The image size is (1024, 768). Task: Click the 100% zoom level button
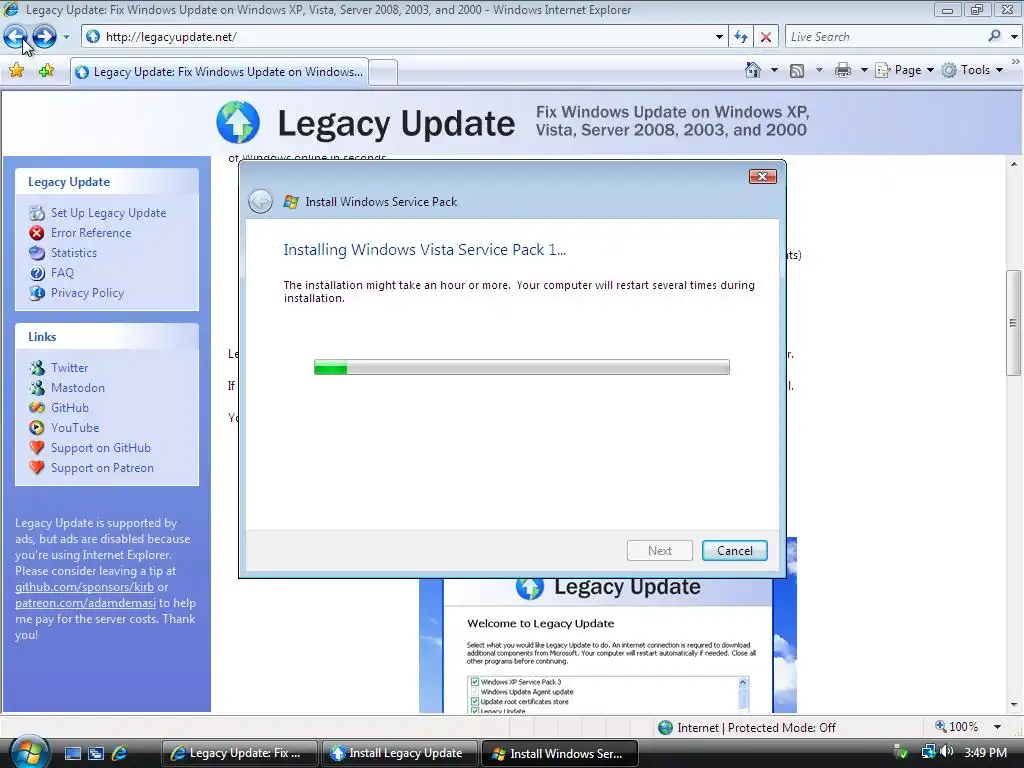(x=957, y=727)
